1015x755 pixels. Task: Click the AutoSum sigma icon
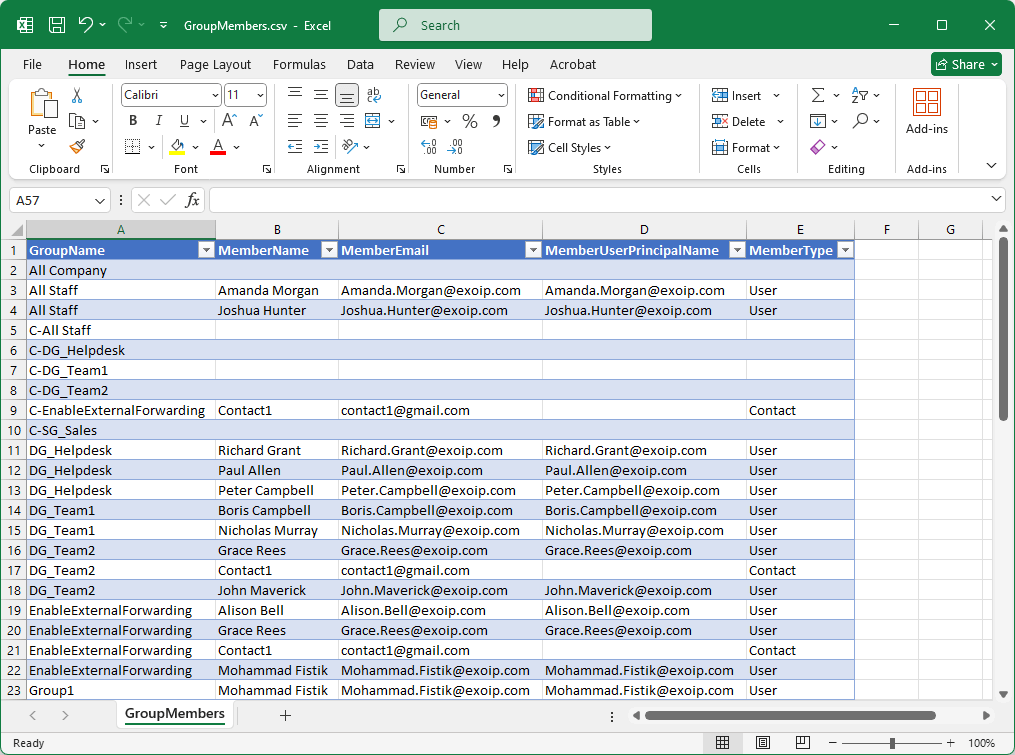coord(818,95)
